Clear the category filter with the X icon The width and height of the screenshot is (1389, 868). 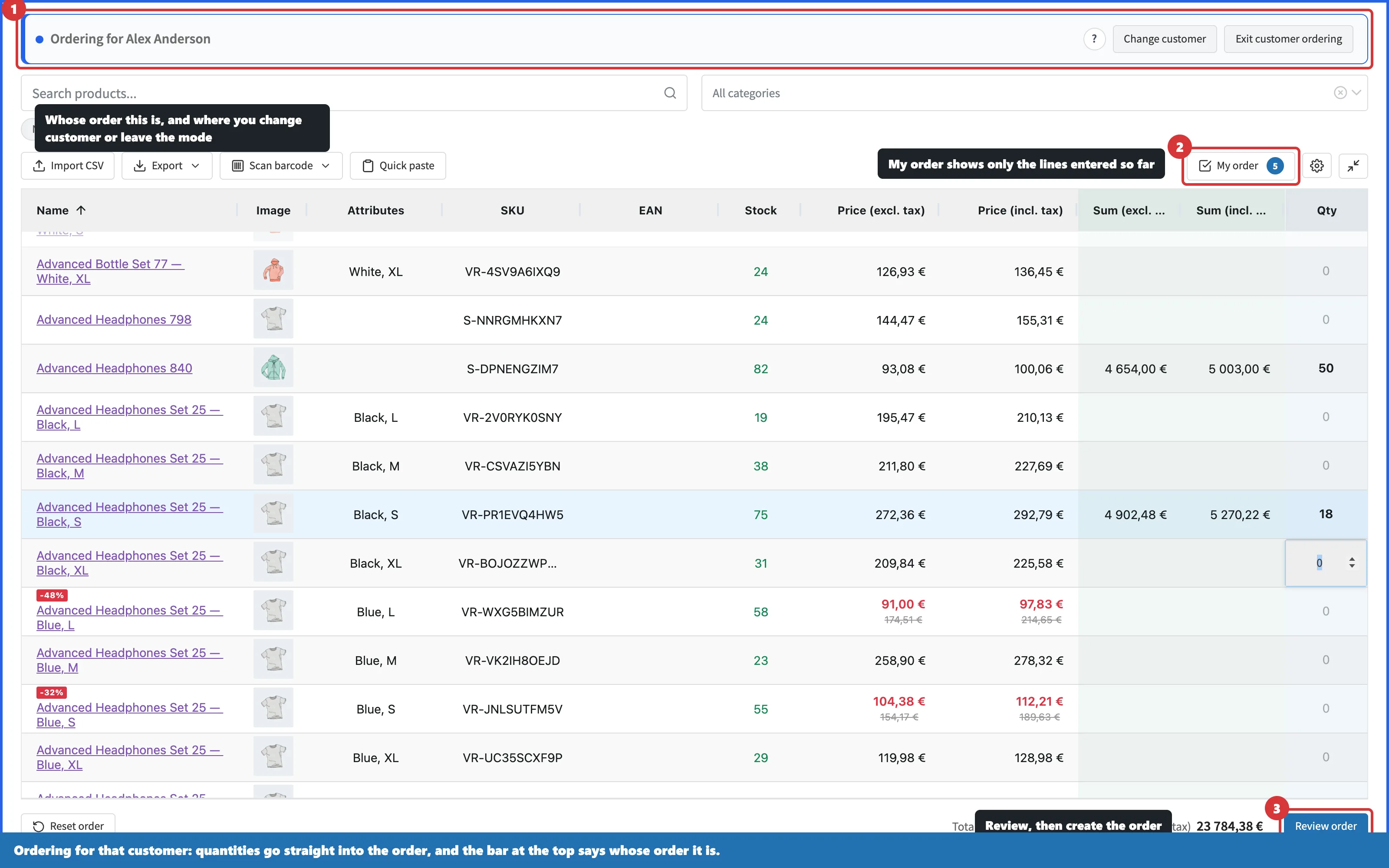click(1340, 93)
